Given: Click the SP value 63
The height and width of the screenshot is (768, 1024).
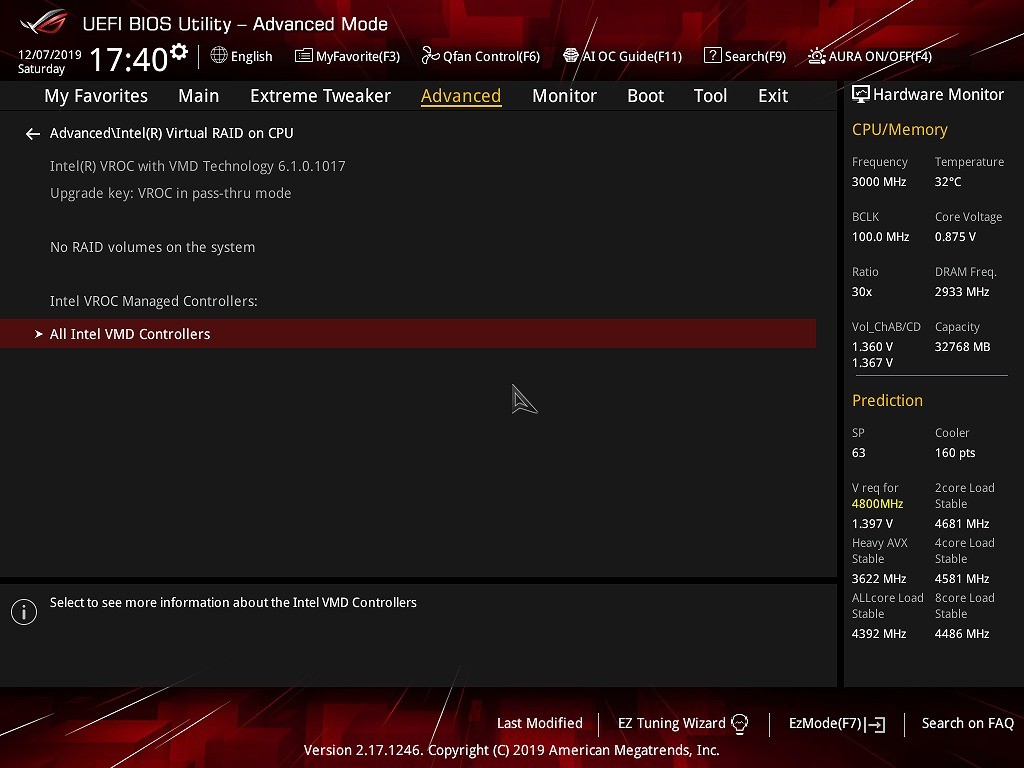Looking at the screenshot, I should tap(858, 453).
